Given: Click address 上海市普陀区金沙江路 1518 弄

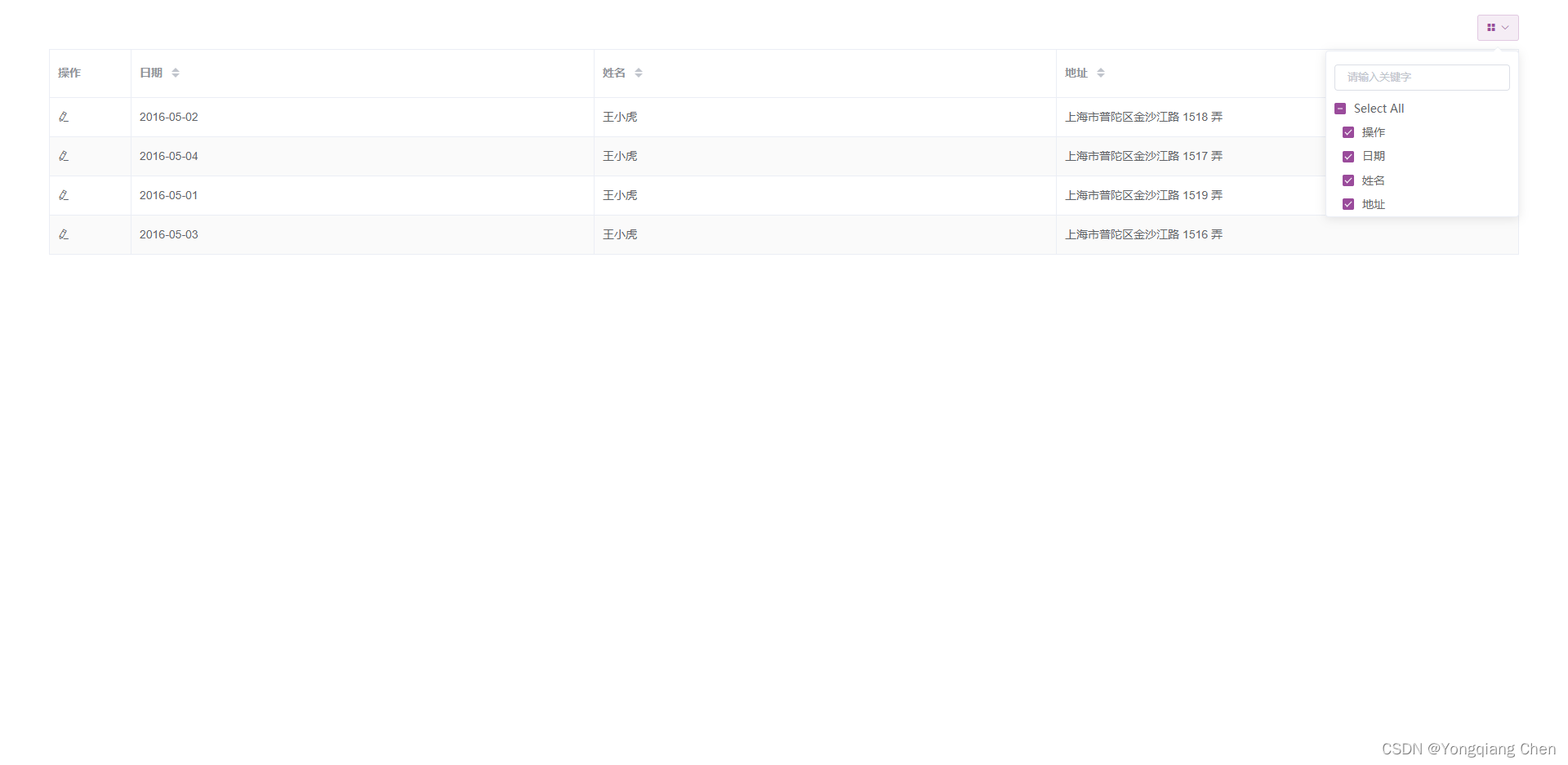Looking at the screenshot, I should click(1143, 117).
